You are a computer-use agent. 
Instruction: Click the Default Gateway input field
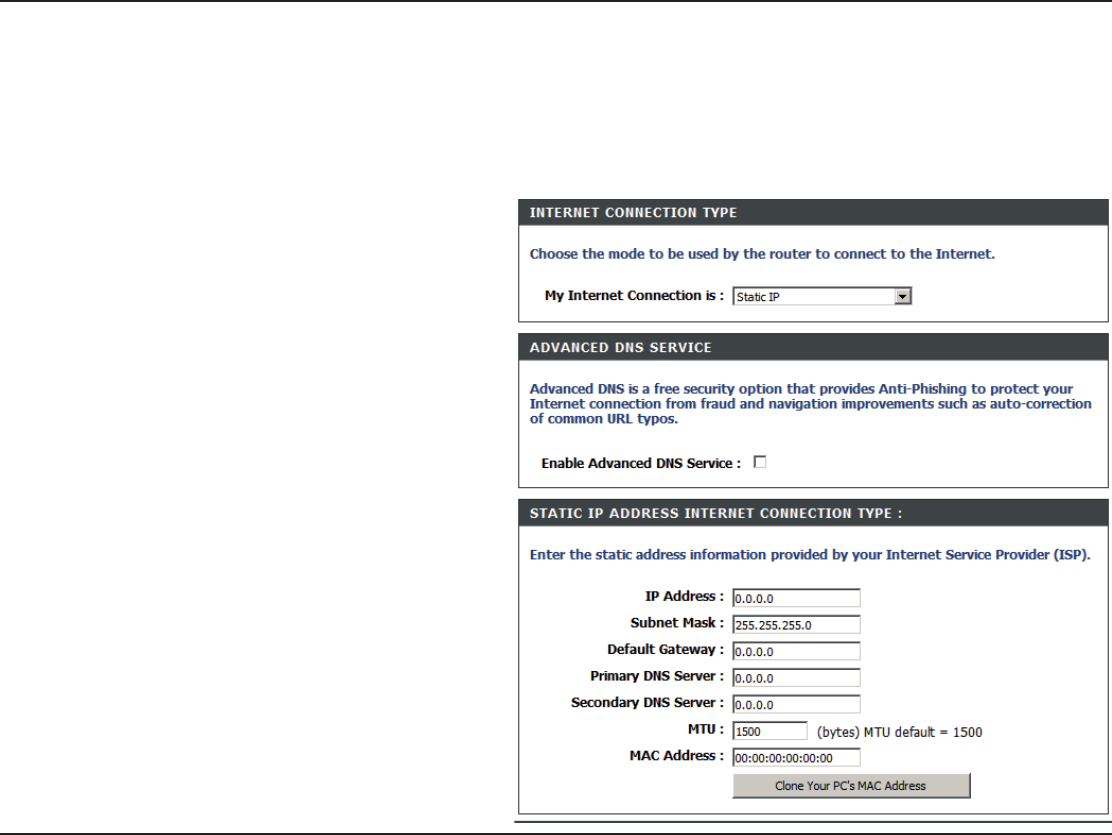click(796, 651)
